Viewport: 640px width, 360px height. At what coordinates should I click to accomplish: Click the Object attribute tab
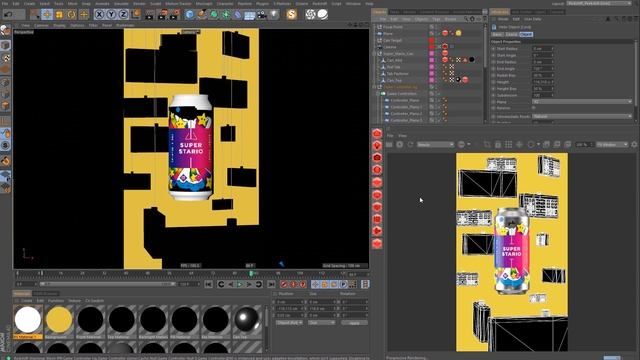526,35
